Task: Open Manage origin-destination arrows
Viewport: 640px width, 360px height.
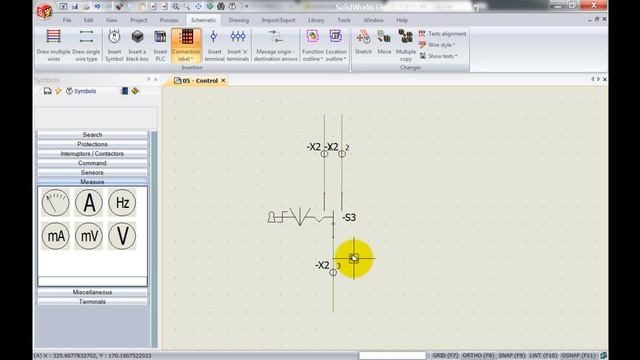Action: pyautogui.click(x=276, y=45)
